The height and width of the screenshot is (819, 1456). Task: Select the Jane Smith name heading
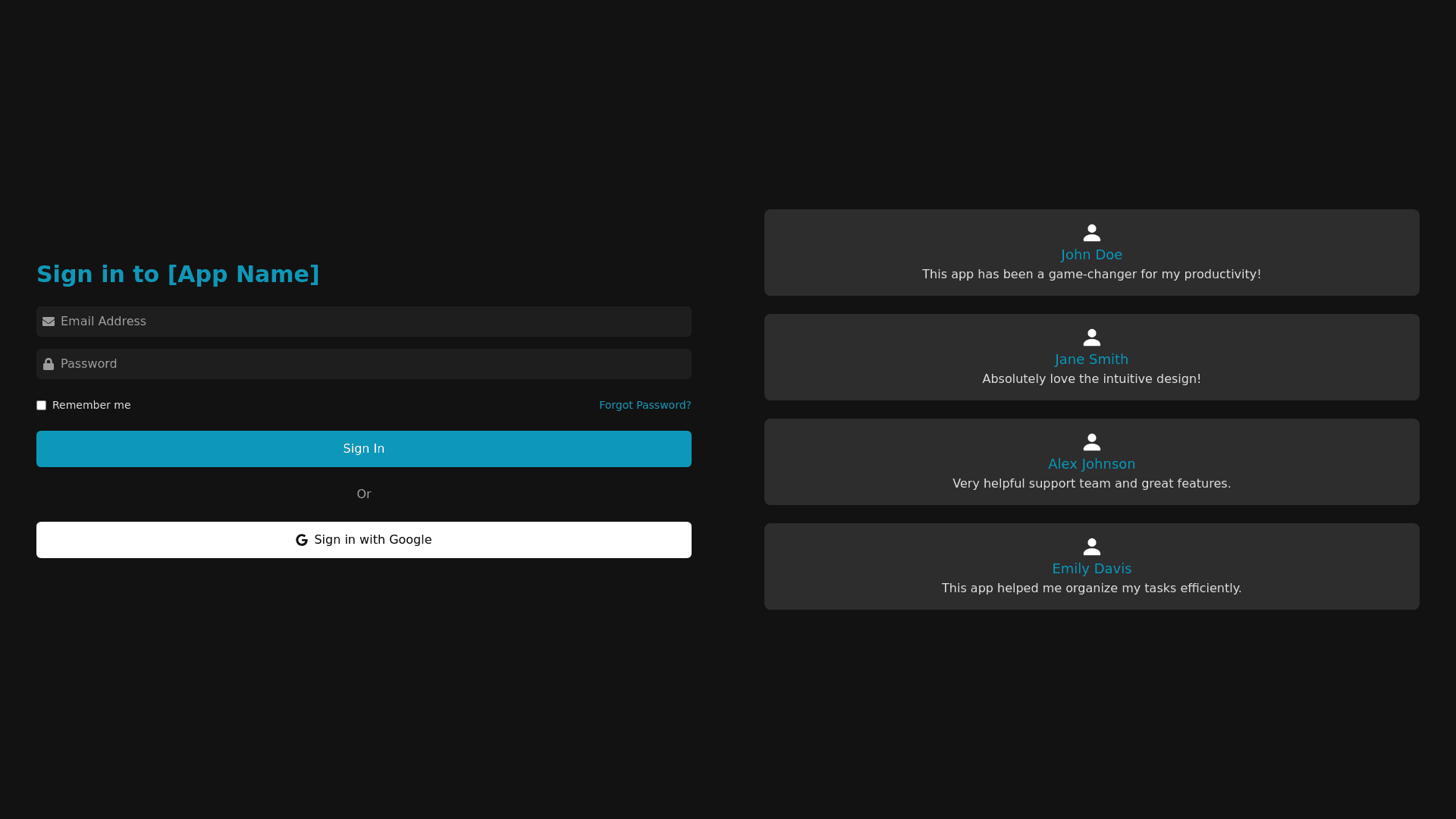coord(1091,359)
